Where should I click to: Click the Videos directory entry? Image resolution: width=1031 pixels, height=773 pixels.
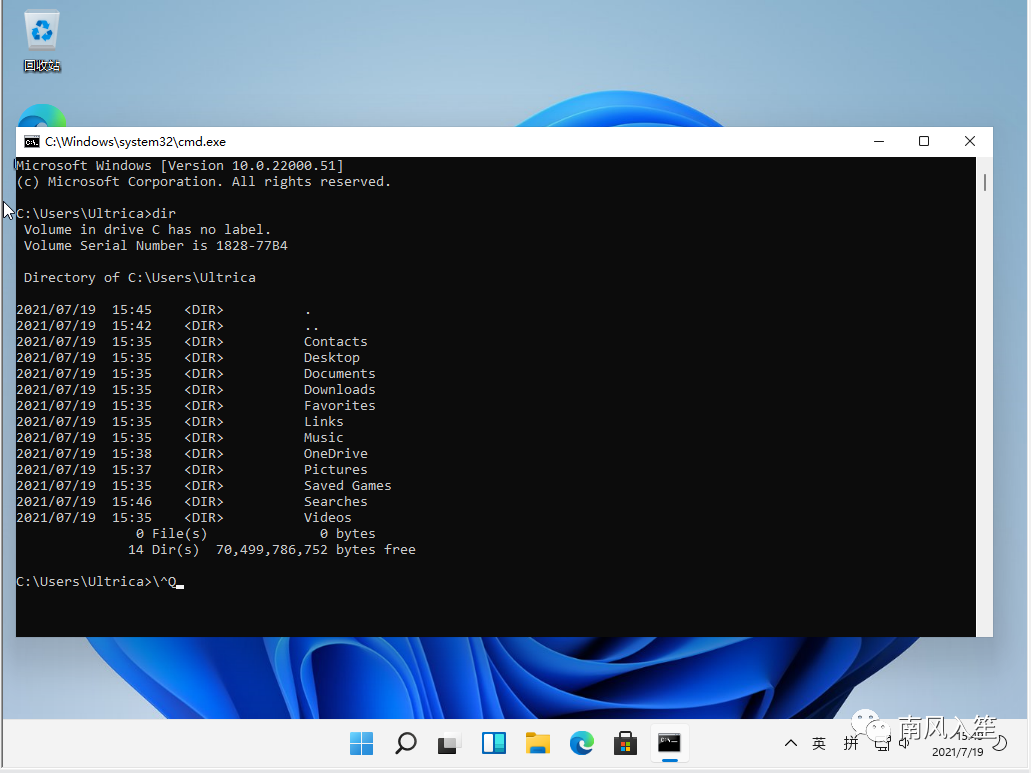click(327, 517)
